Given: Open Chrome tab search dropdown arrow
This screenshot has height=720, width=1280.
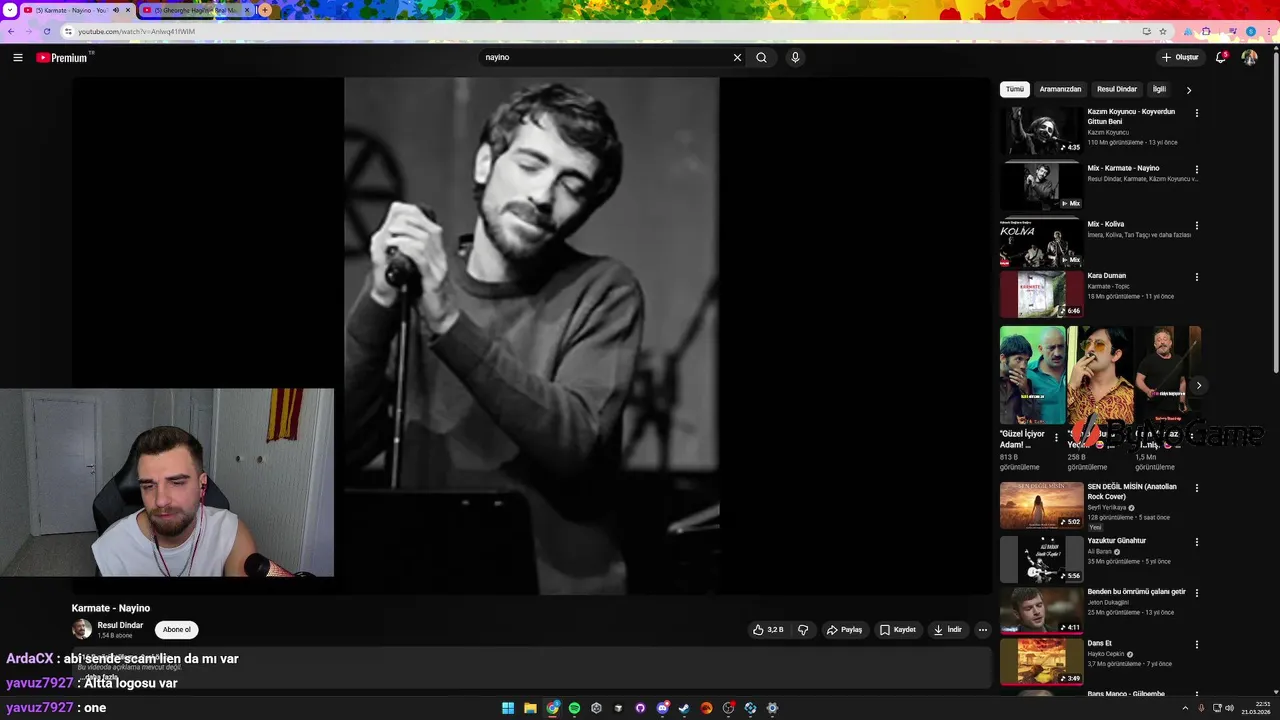Looking at the screenshot, I should click(9, 10).
